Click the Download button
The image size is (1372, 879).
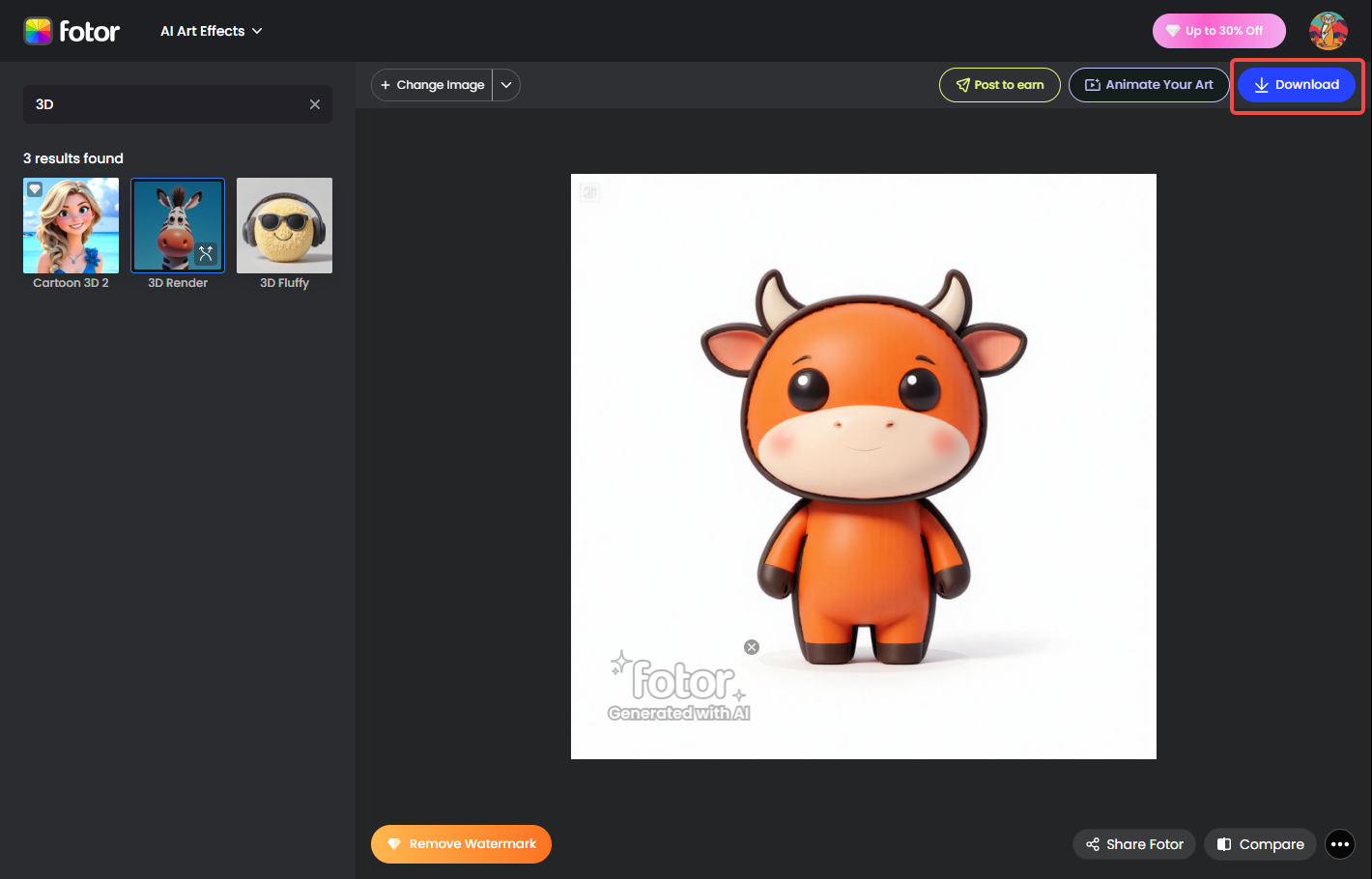coord(1297,84)
